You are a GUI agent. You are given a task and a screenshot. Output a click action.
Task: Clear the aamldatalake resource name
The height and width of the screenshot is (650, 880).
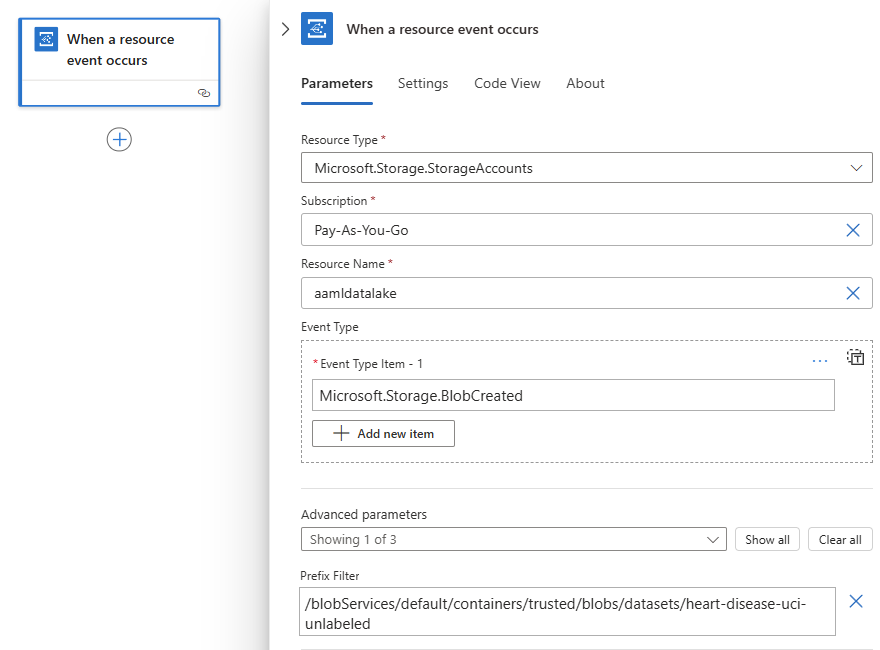(x=853, y=293)
